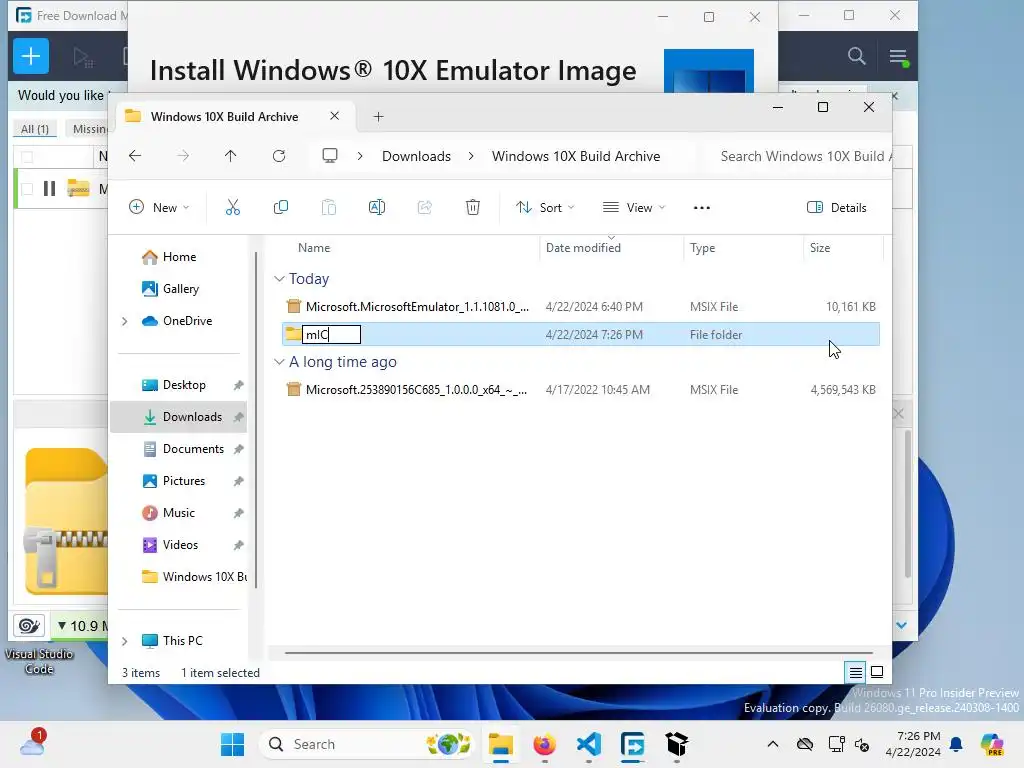Switch to large thumbnails view icon in status bar
Viewport: 1024px width, 768px height.
point(877,672)
